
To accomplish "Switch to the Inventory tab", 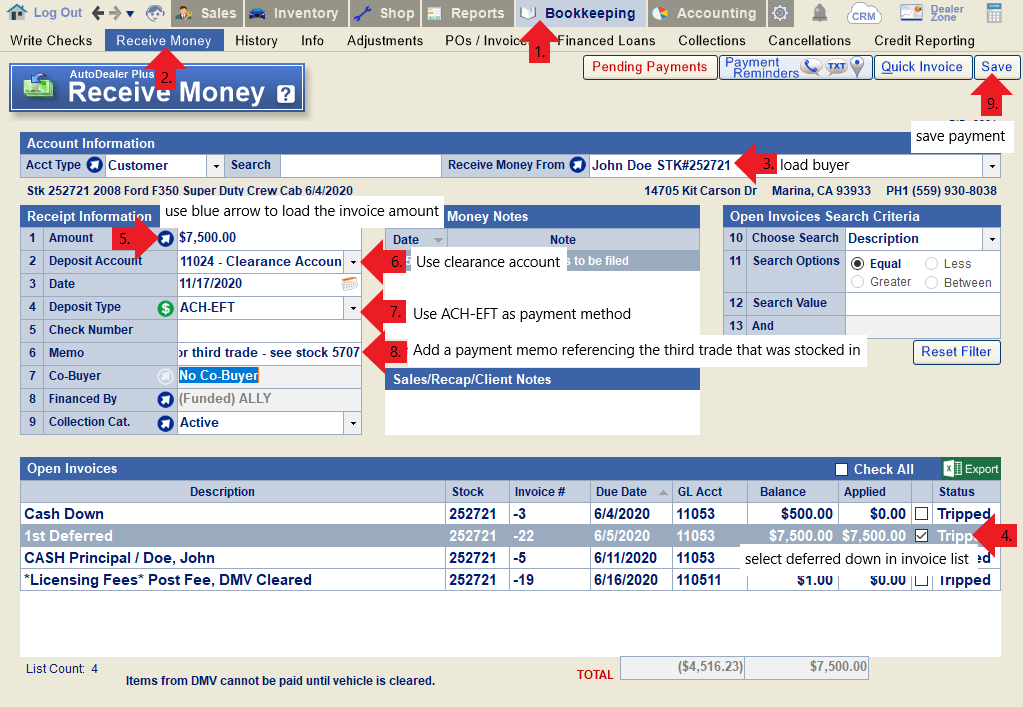I will [x=294, y=13].
